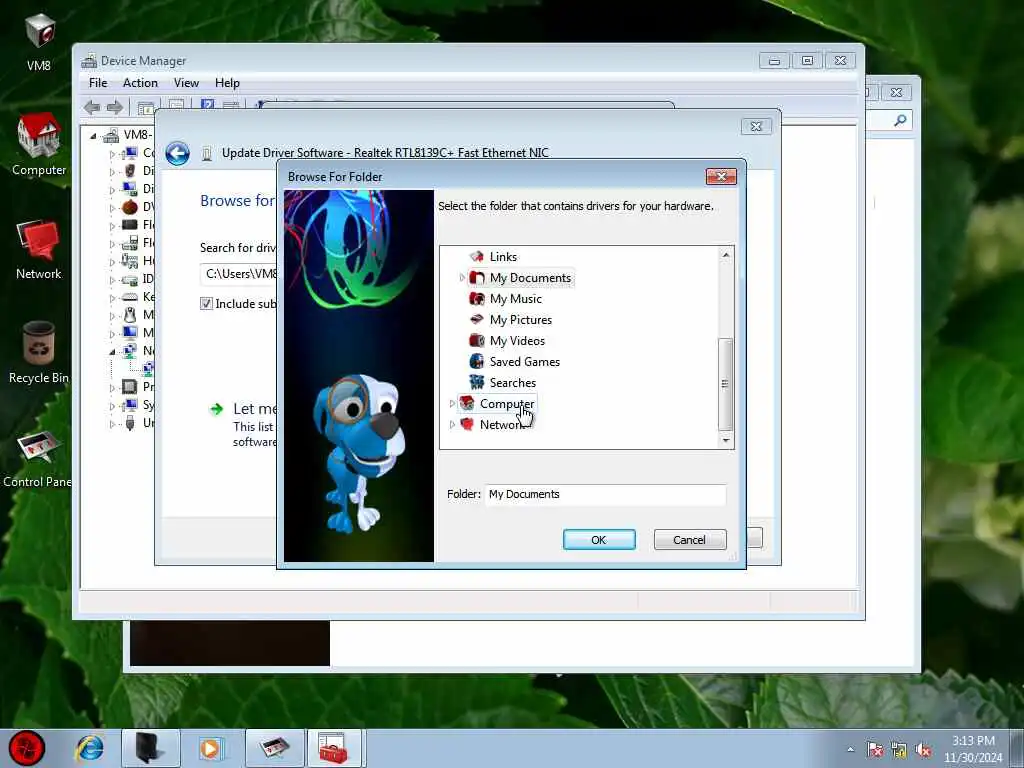Open the black computer taskbar button
This screenshot has width=1024, height=768.
click(x=150, y=748)
